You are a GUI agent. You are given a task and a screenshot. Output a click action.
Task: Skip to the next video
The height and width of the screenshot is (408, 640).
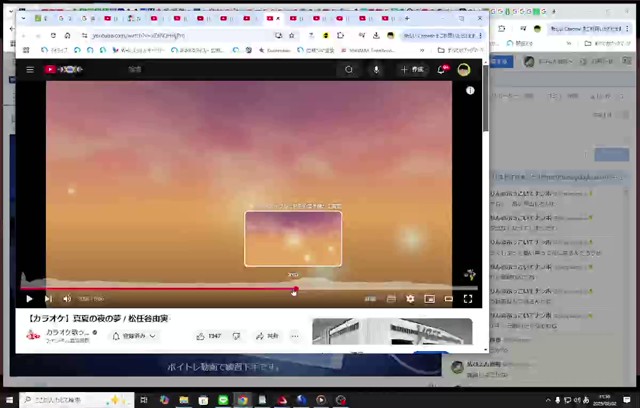[x=48, y=299]
